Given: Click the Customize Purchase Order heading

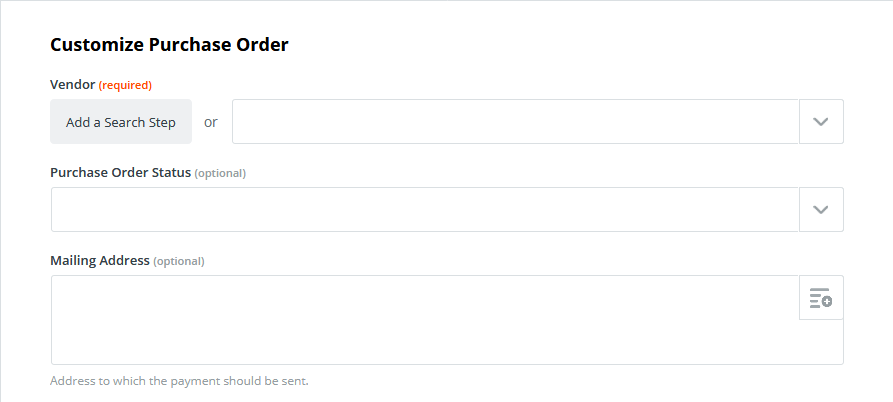Looking at the screenshot, I should point(169,44).
